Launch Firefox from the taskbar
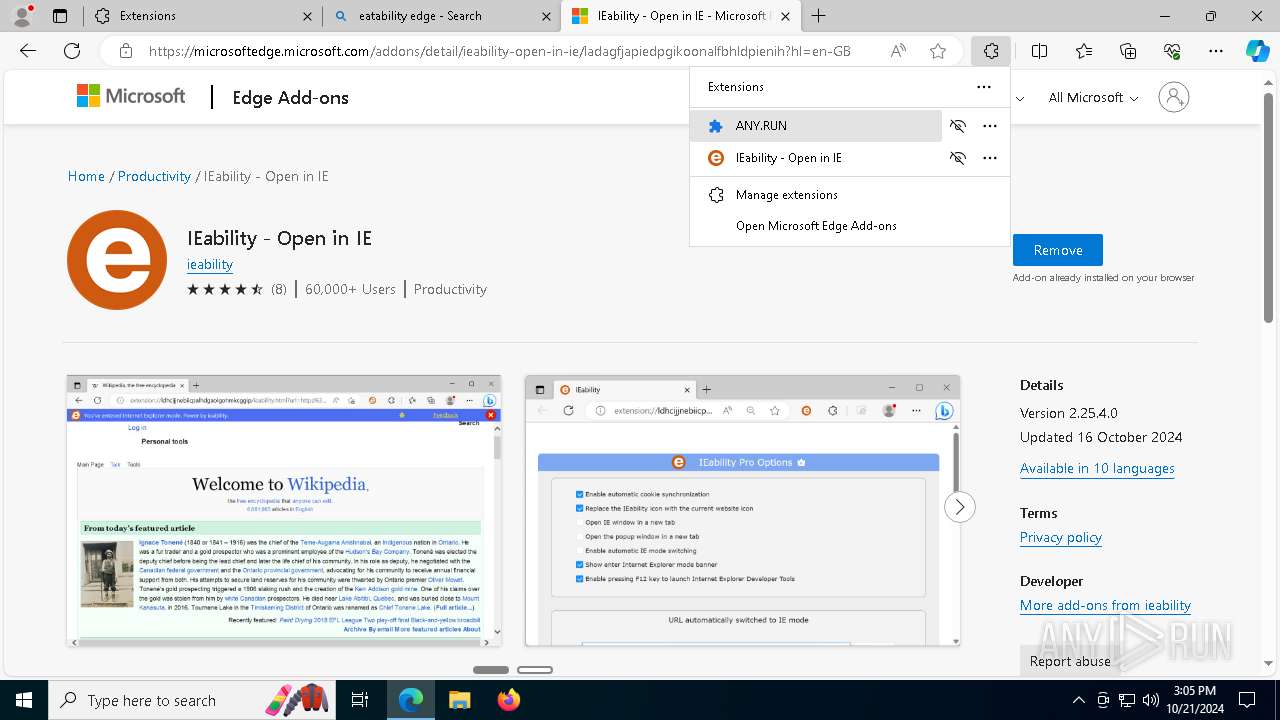This screenshot has width=1280, height=720. (x=508, y=700)
